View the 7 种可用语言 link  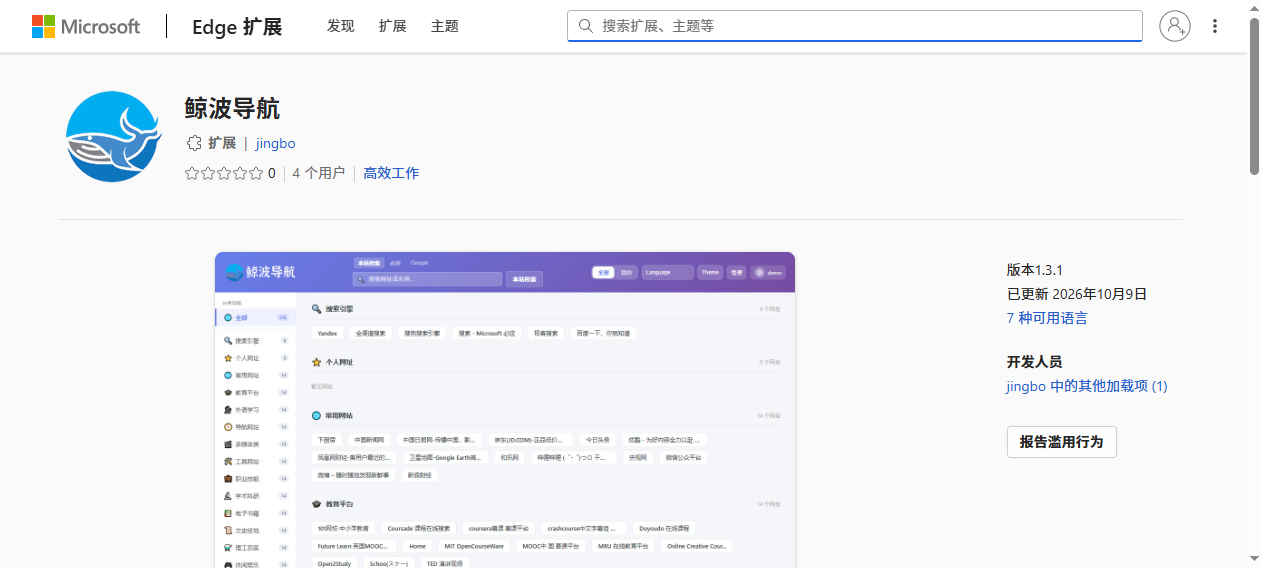coord(1047,318)
